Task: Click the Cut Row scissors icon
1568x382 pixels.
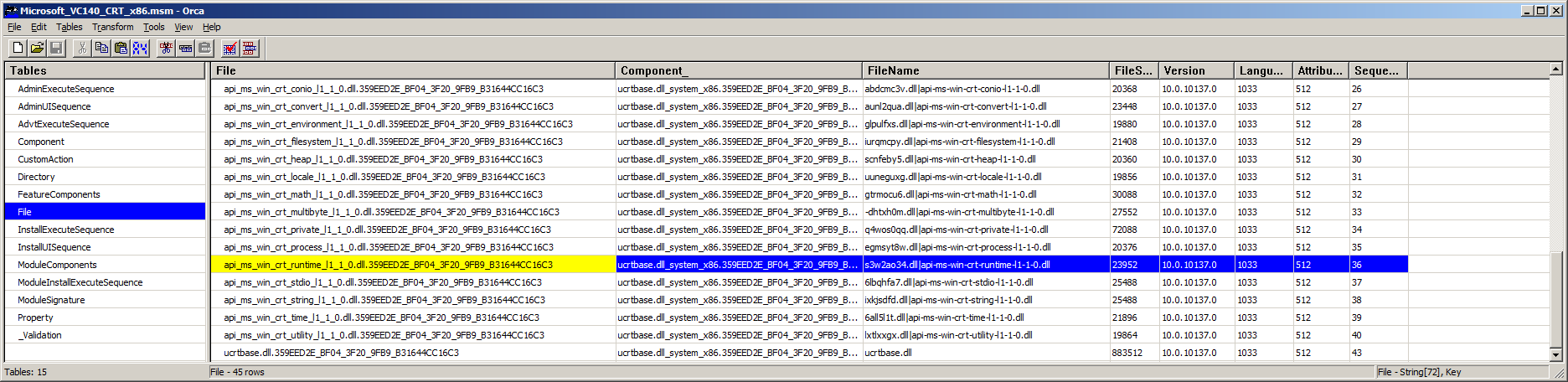Action: (x=166, y=49)
